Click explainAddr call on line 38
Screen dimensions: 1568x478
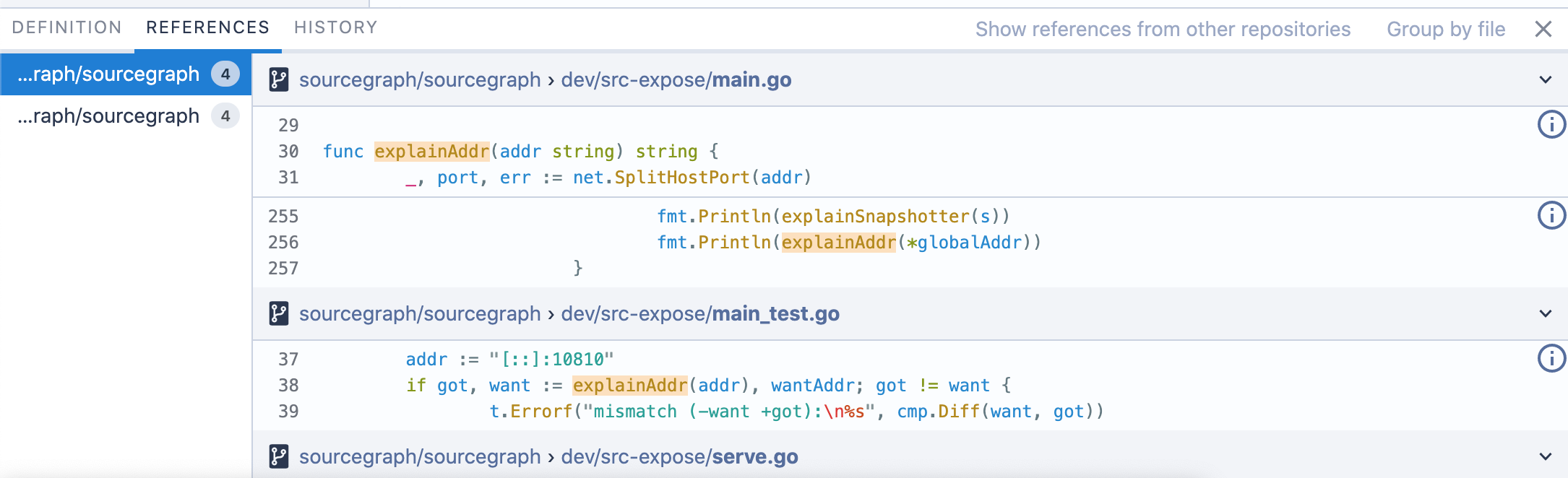coord(630,386)
